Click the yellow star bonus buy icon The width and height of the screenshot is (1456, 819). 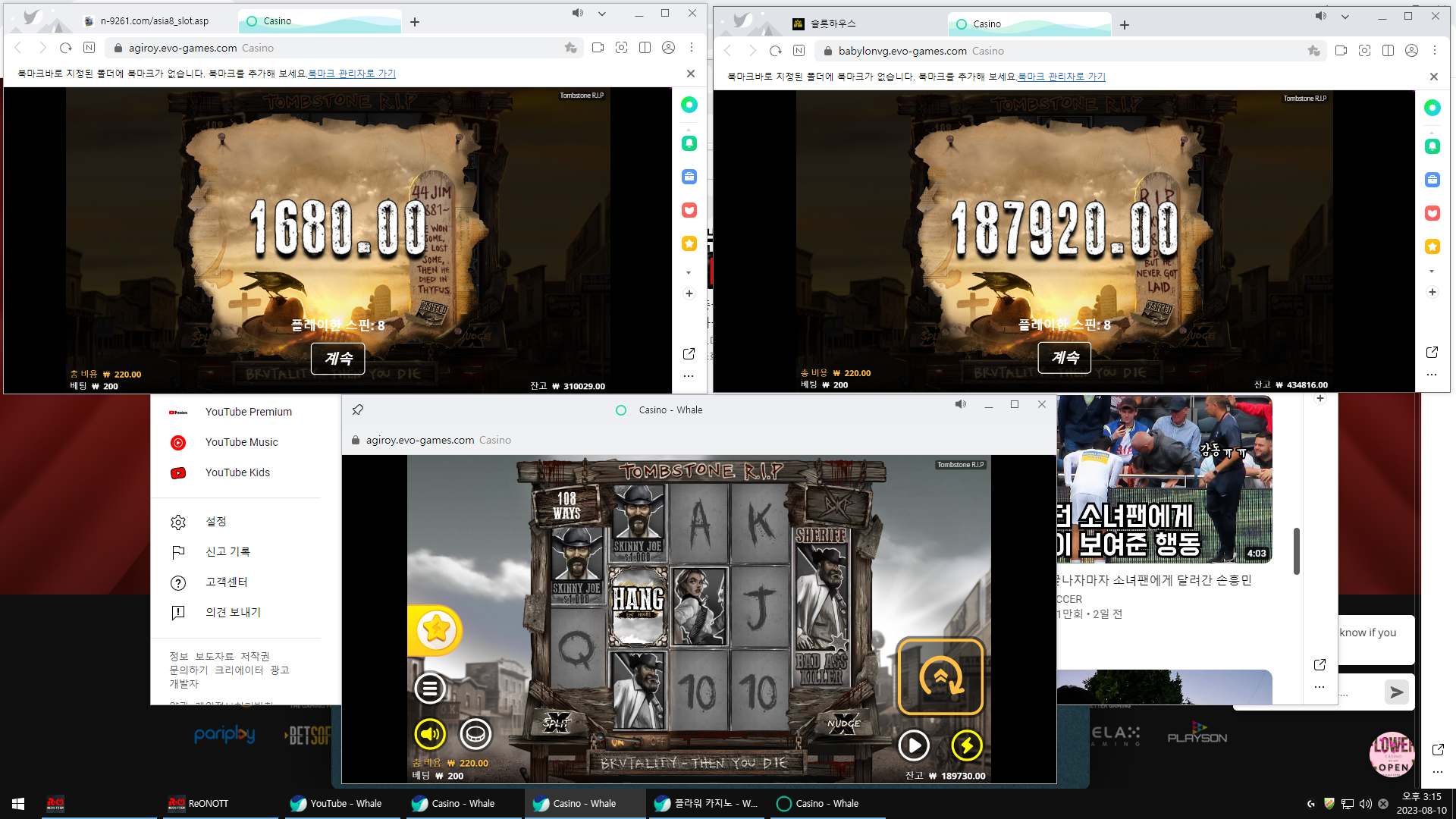436,629
